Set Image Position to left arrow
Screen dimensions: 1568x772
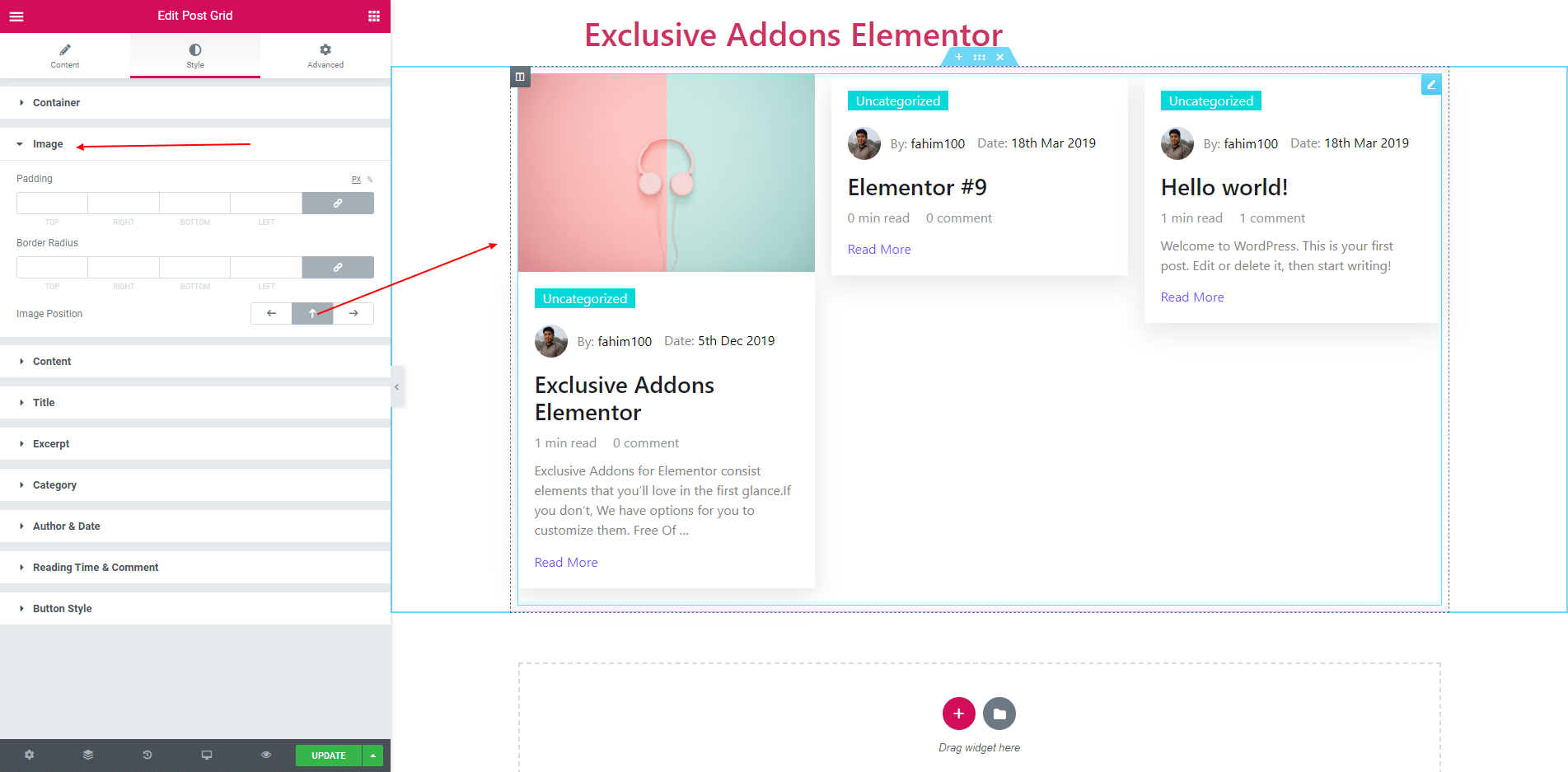click(271, 313)
